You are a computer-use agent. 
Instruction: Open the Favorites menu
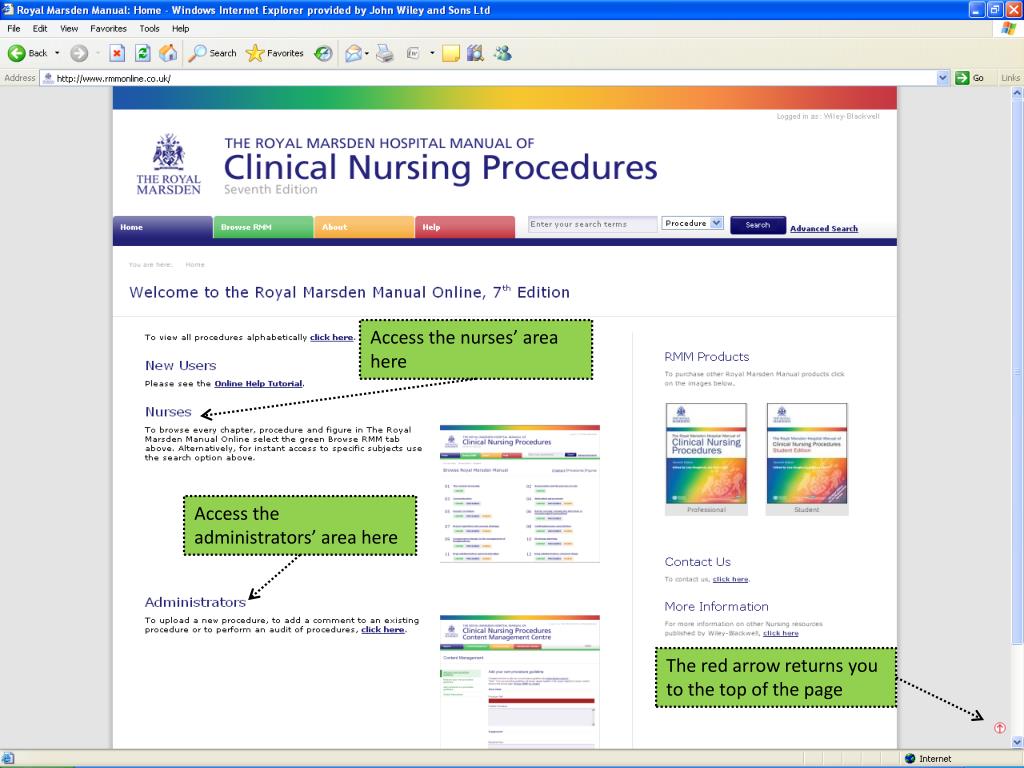108,28
